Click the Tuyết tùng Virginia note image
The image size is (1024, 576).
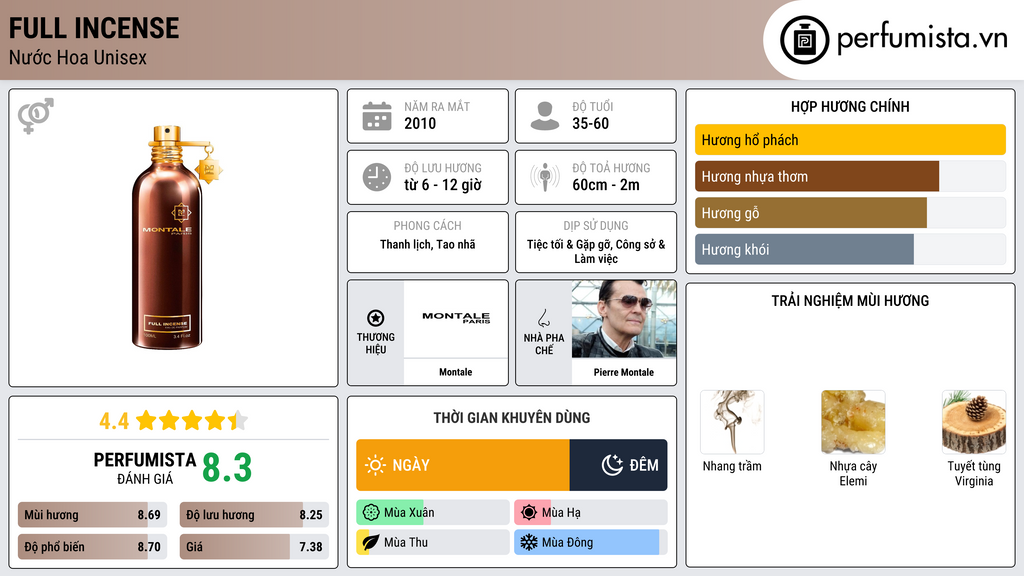point(973,422)
